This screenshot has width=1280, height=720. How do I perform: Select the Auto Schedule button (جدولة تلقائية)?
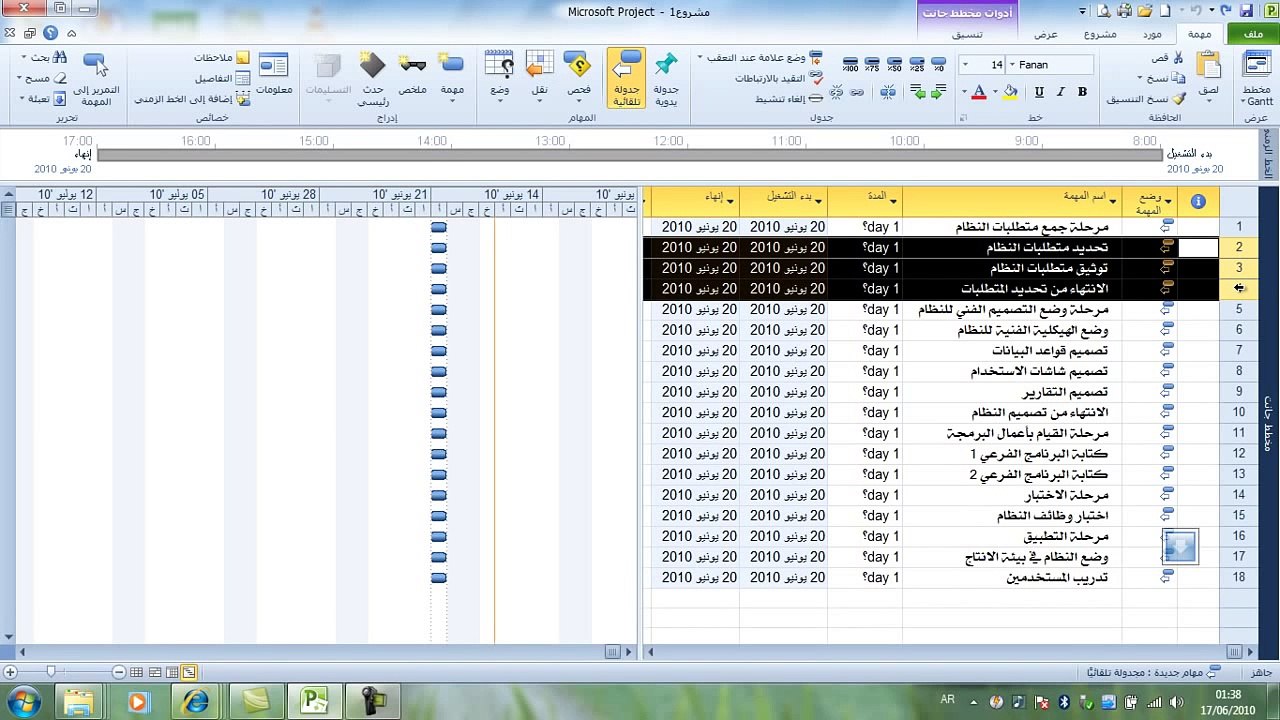coord(626,78)
